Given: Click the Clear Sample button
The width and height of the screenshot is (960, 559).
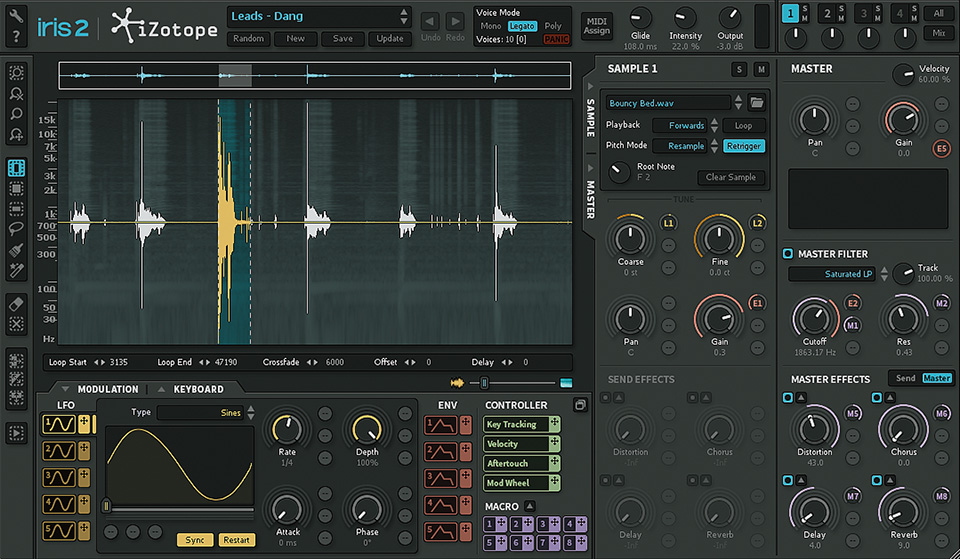Looking at the screenshot, I should click(x=730, y=177).
